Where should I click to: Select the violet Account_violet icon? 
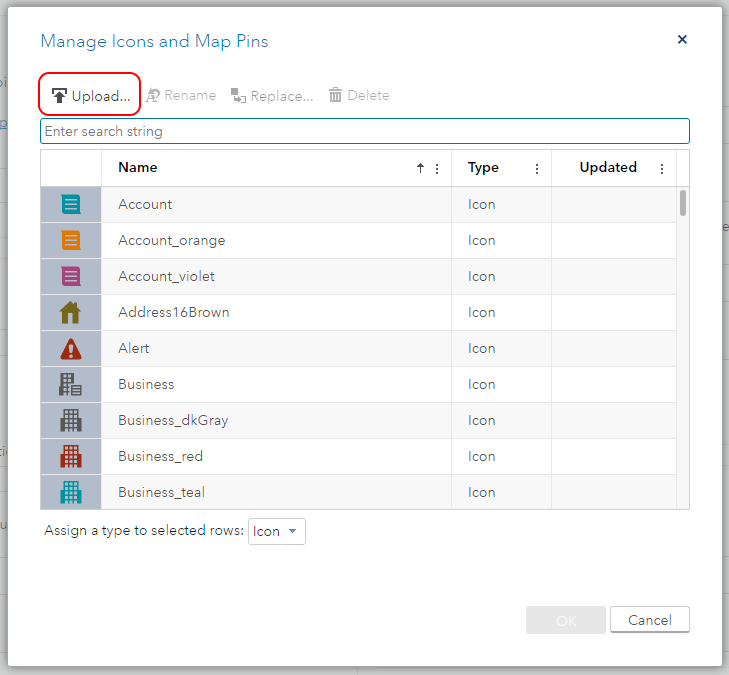click(71, 277)
